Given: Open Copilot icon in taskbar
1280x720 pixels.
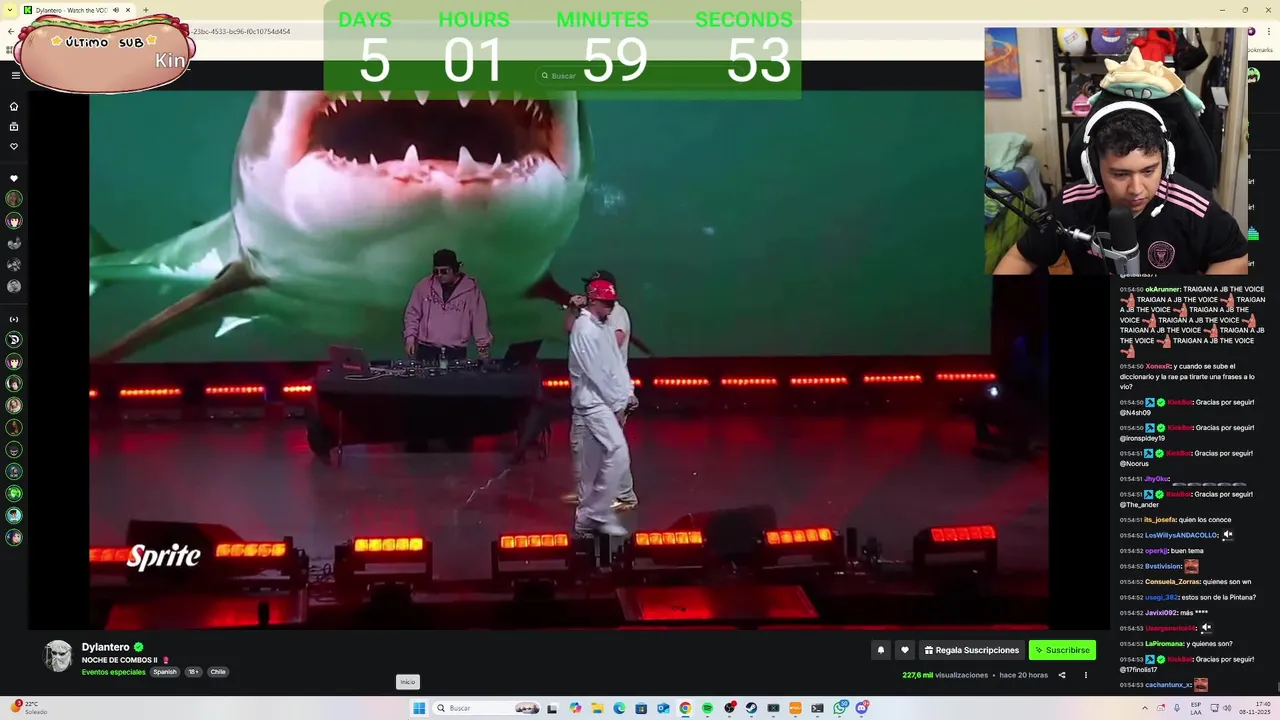Looking at the screenshot, I should pos(575,708).
